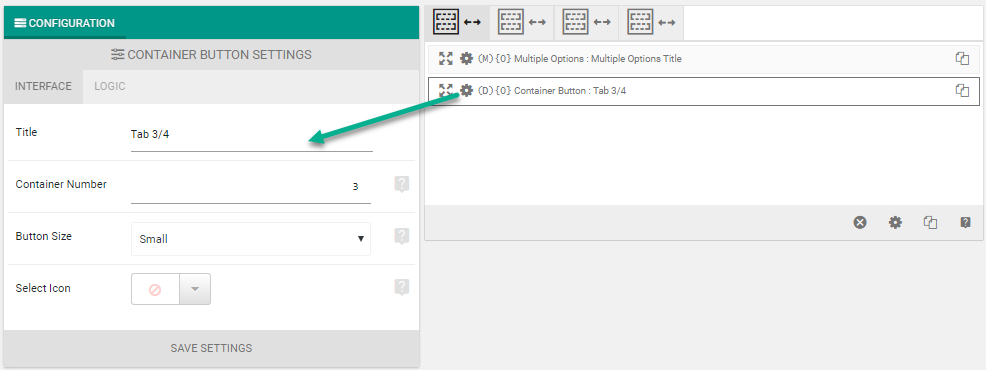Copy the Multiple Options element
Viewport: 986px width, 370px height.
(962, 59)
